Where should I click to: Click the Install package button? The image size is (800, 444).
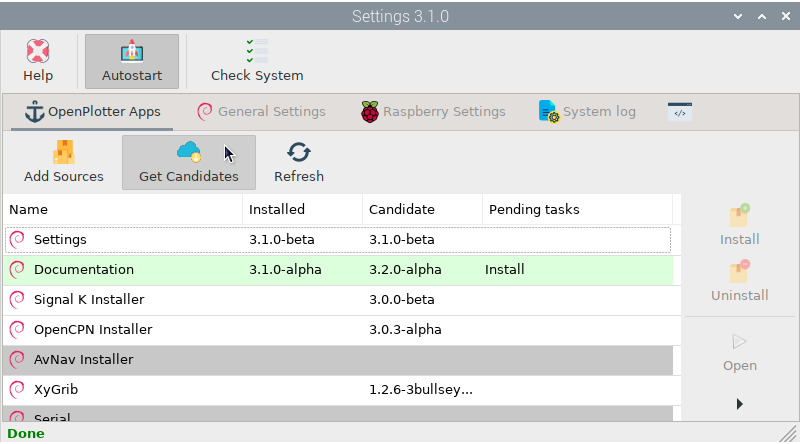(739, 225)
